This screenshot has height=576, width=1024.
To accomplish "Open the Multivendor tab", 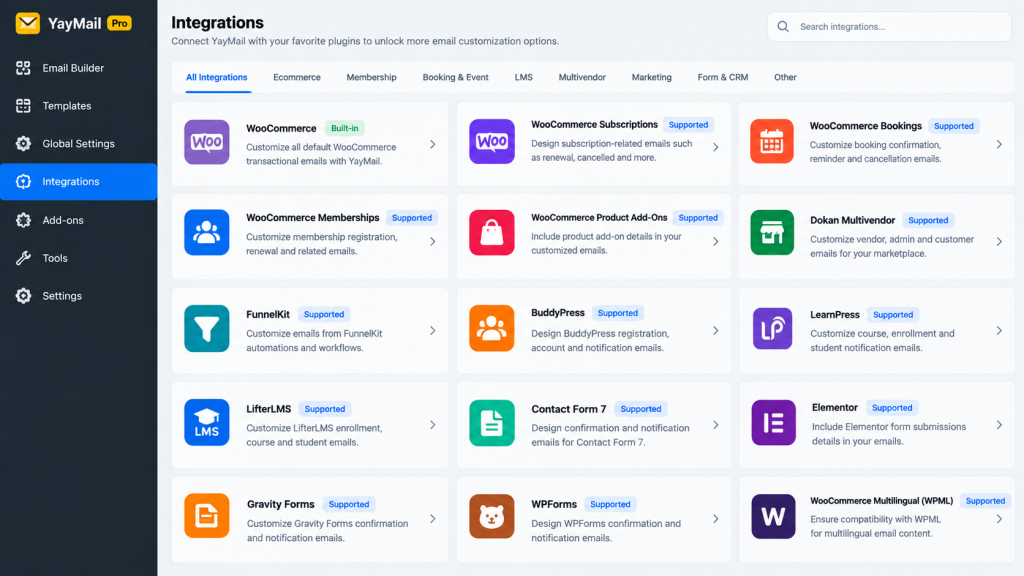I will click(x=582, y=77).
